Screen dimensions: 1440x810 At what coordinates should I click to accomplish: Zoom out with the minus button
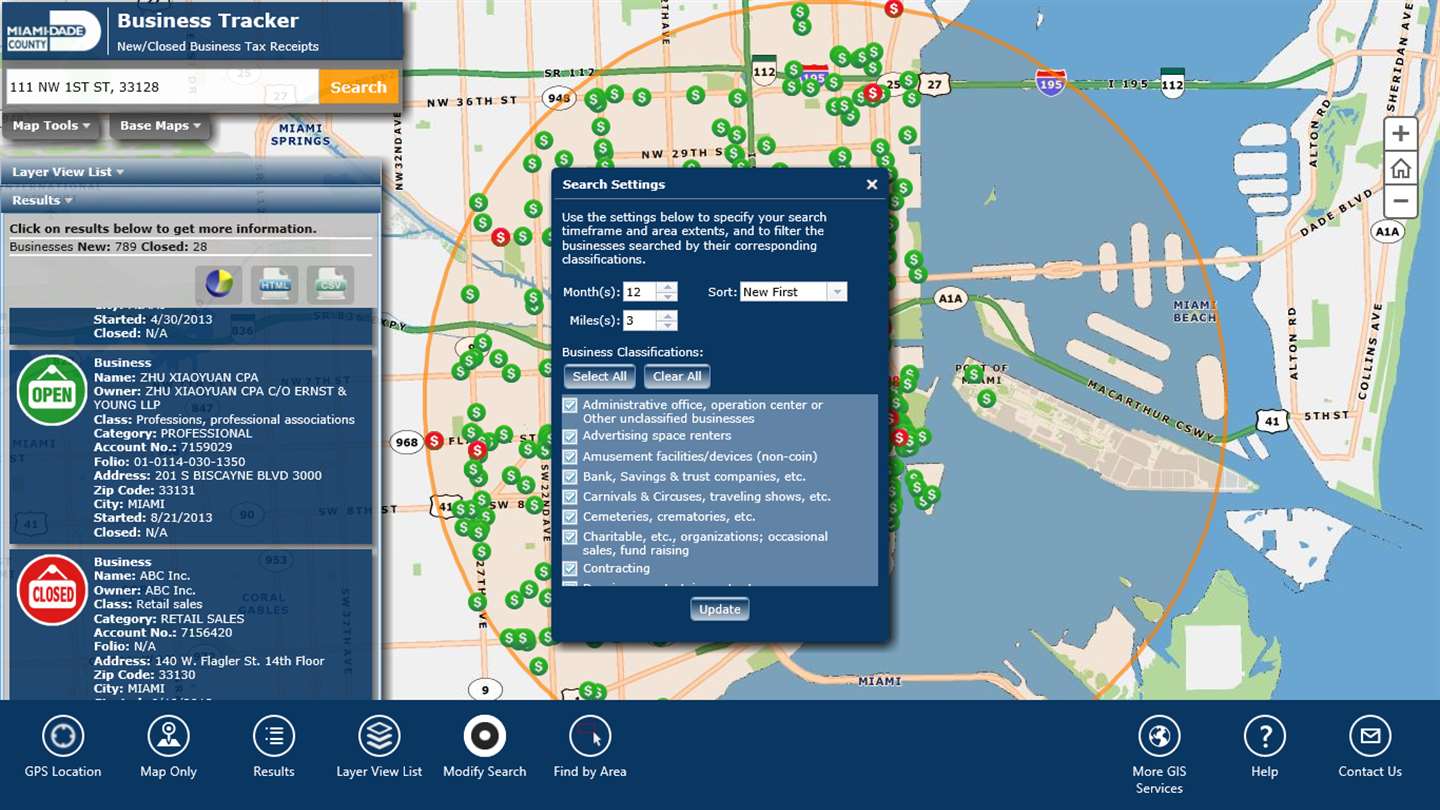(x=1400, y=200)
